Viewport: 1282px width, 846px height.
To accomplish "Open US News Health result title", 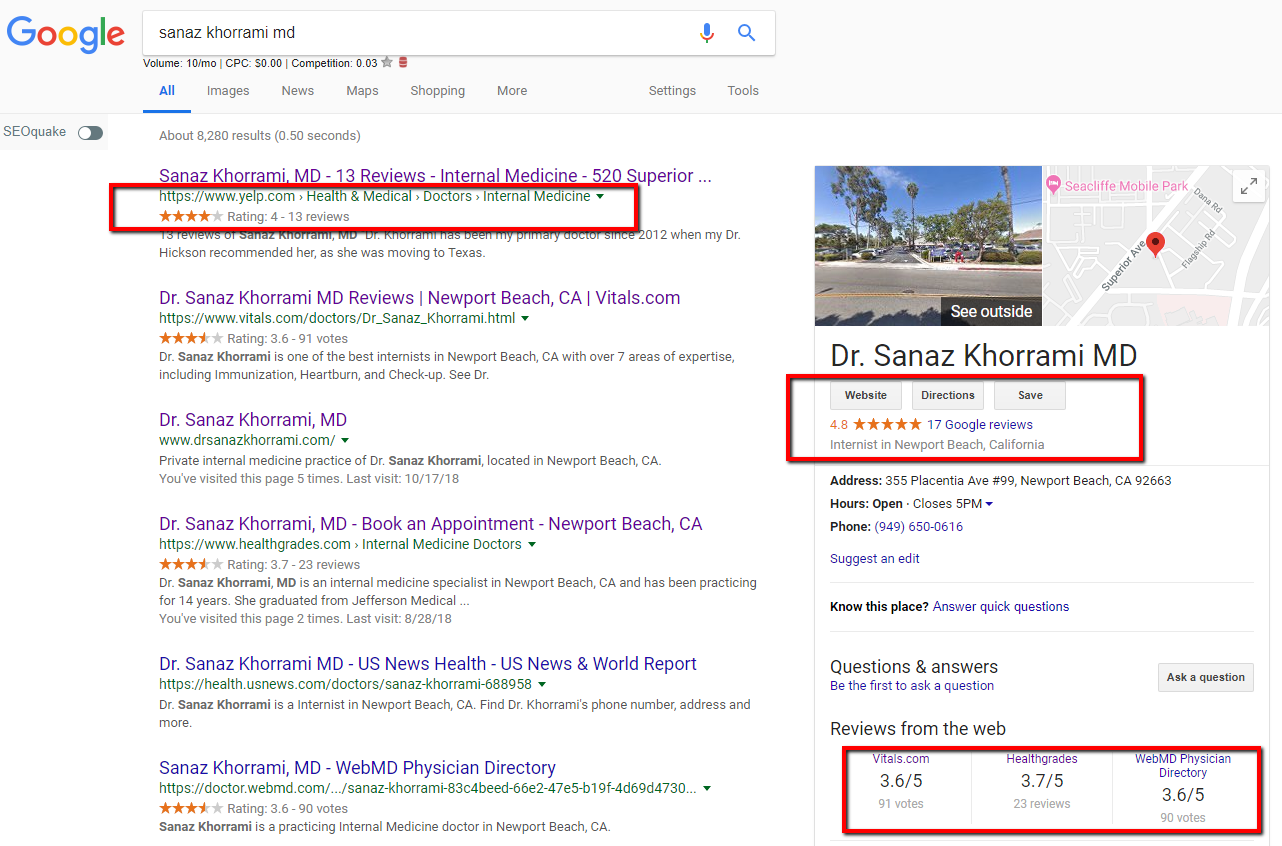I will [x=428, y=664].
